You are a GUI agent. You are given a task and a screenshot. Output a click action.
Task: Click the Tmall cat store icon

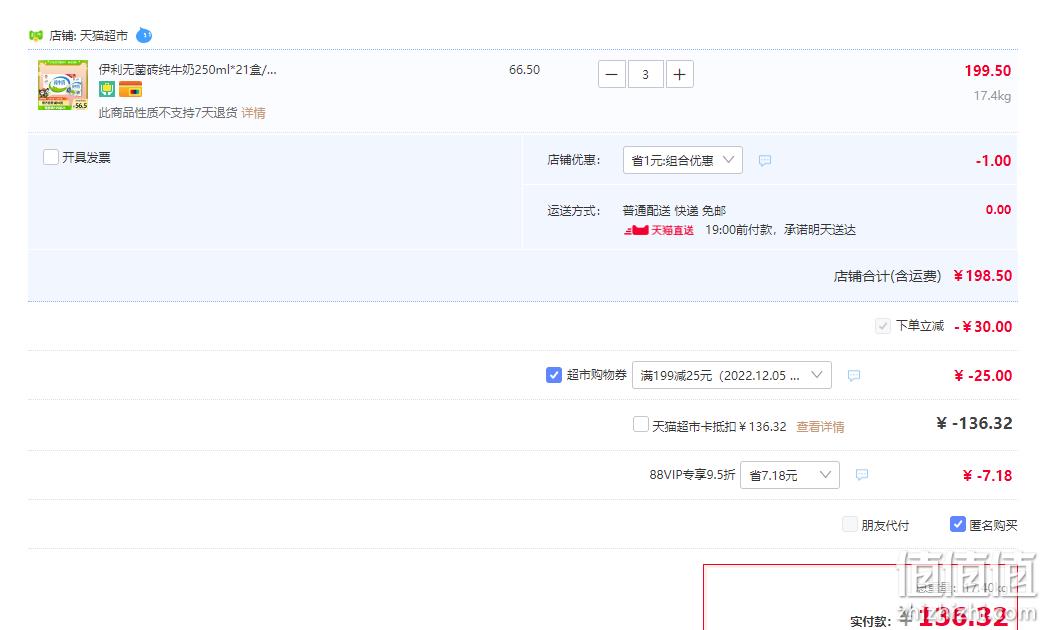36,35
